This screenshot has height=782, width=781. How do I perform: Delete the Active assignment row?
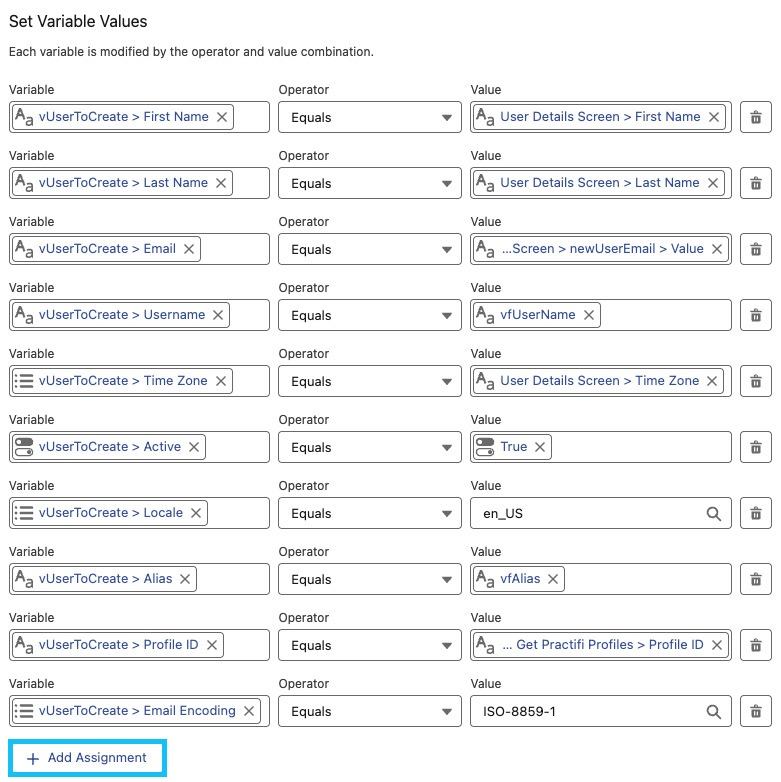[755, 447]
